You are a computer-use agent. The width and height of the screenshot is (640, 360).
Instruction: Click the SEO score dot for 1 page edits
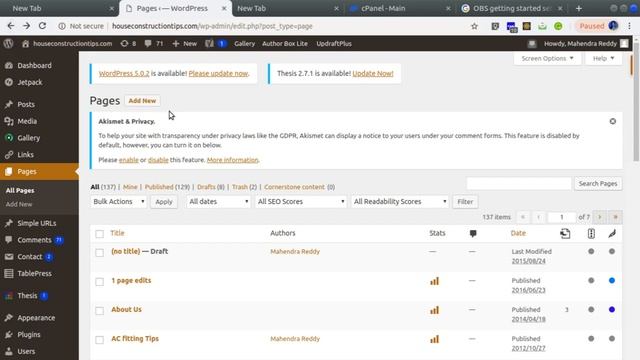point(591,280)
